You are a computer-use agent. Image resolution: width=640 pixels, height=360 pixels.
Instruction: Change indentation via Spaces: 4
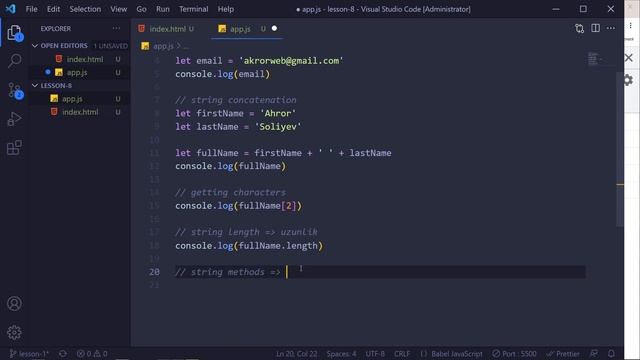coord(341,353)
